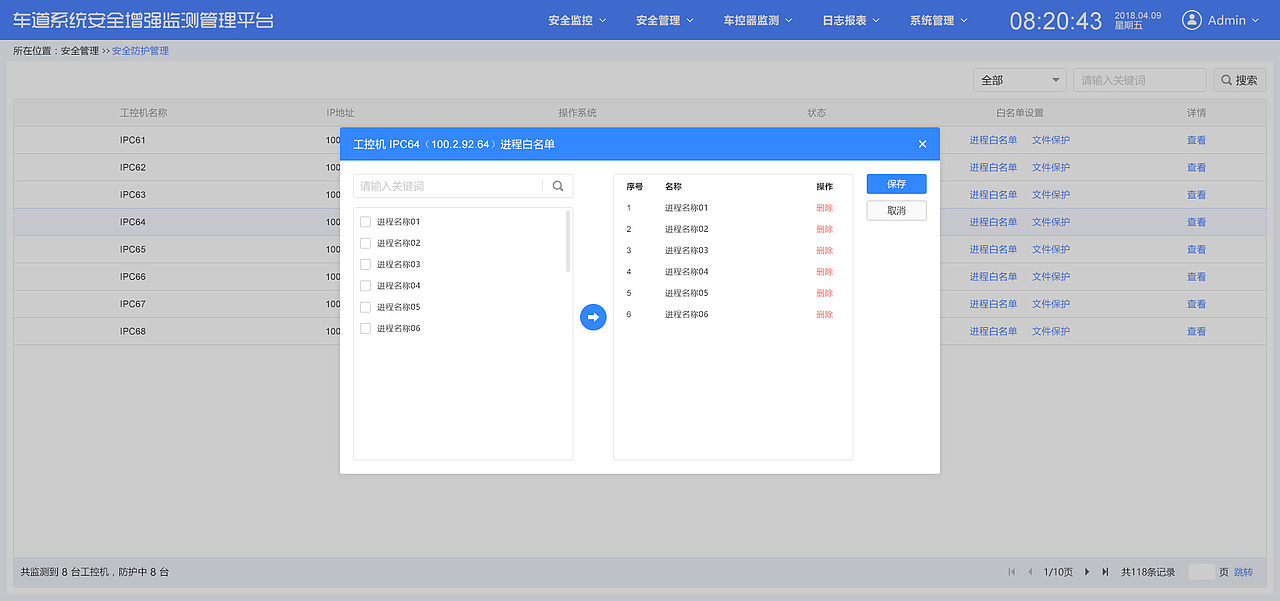Viewport: 1280px width, 601px height.
Task: Click the Admin user avatar icon
Action: (1191, 20)
